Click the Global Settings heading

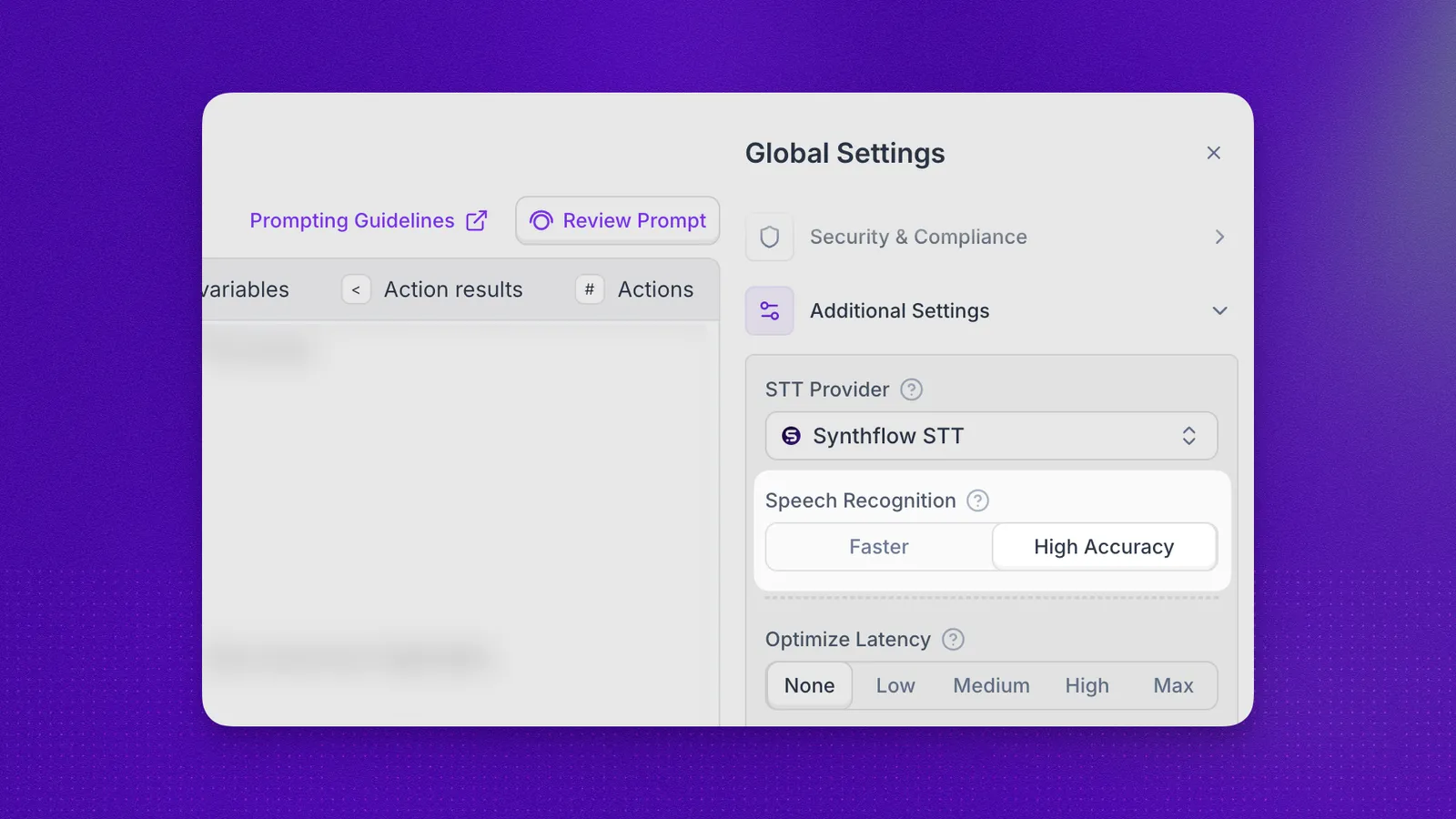coord(845,153)
